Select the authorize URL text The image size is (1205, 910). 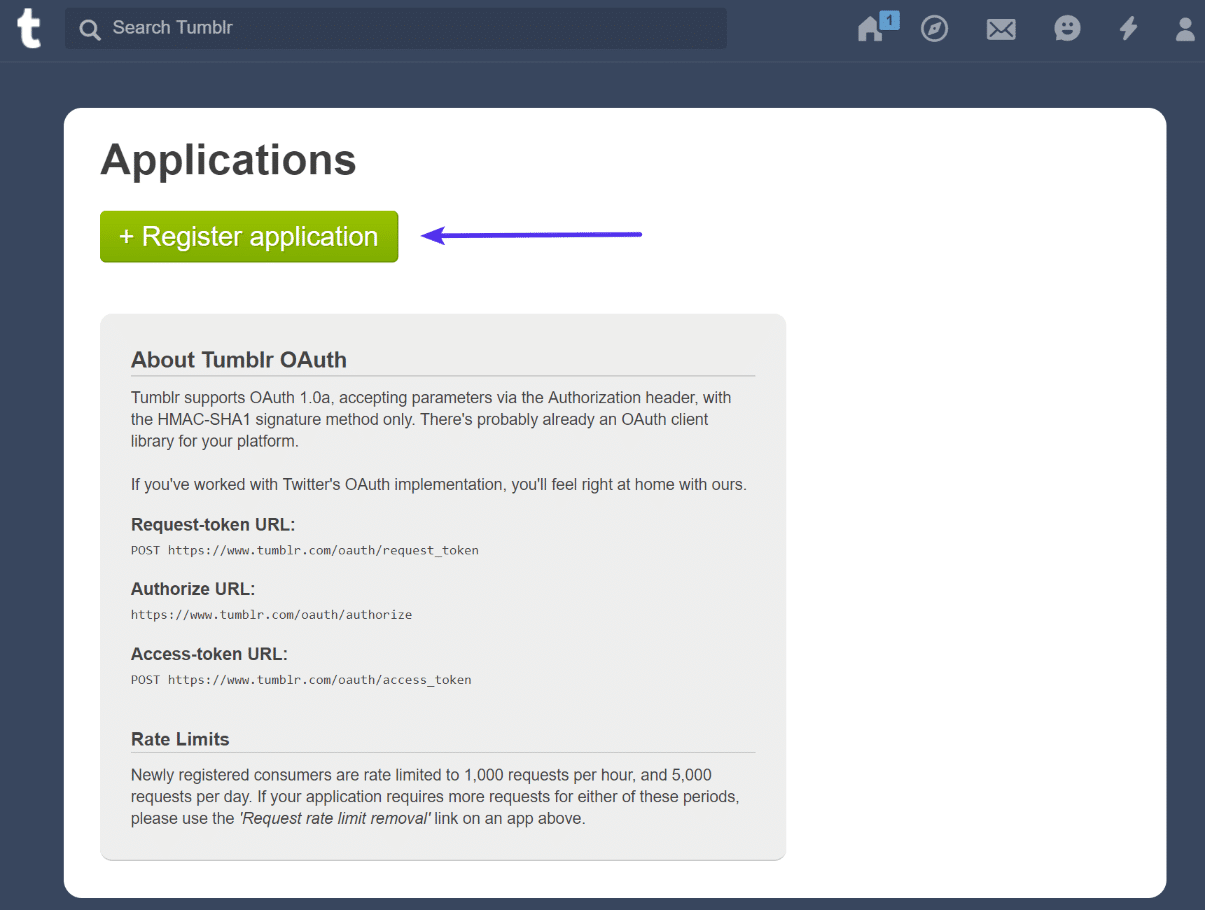[272, 614]
